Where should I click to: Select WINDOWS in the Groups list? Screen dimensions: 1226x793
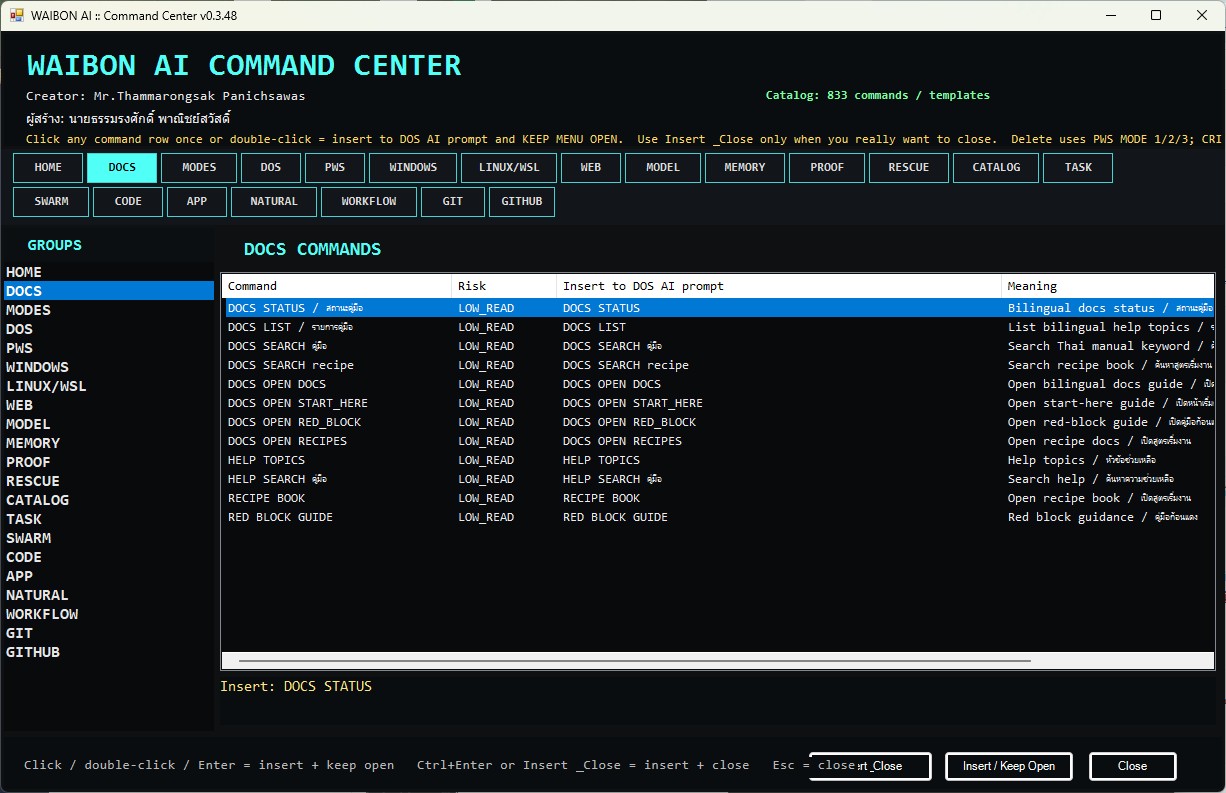[108, 367]
